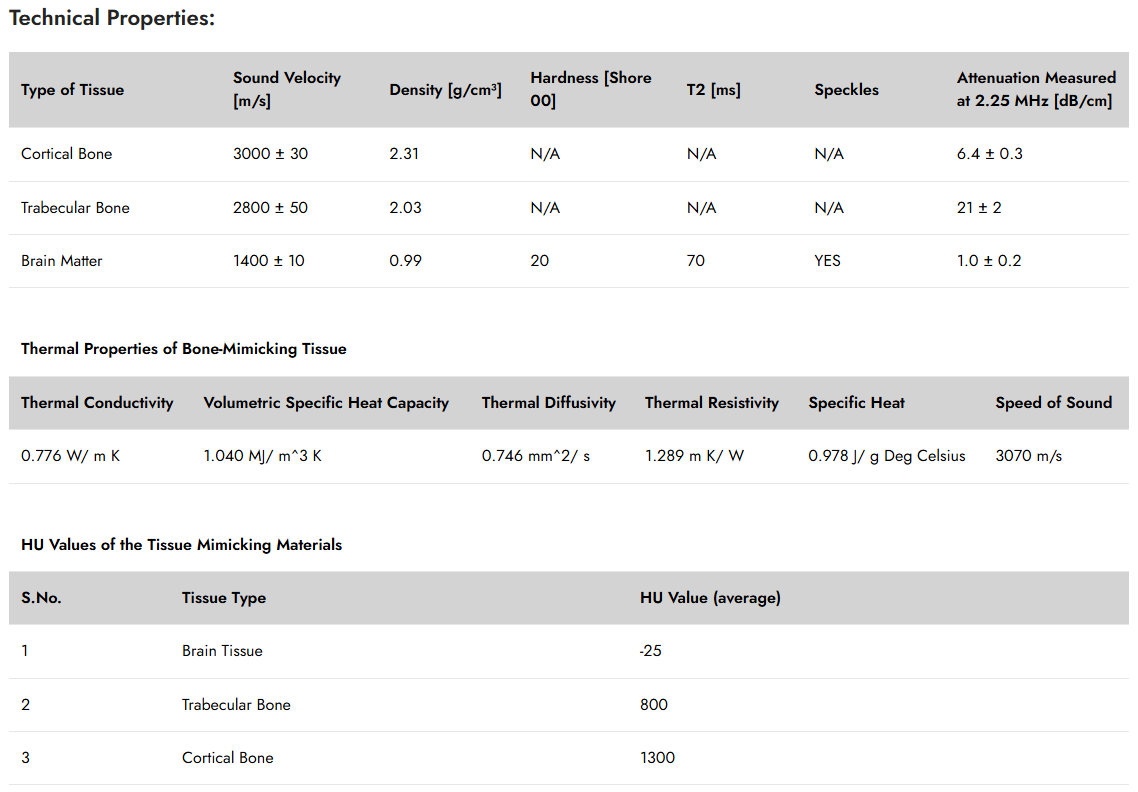Click the Attenuation Measured column header
Screen dimensions: 1138x792
[1036, 89]
